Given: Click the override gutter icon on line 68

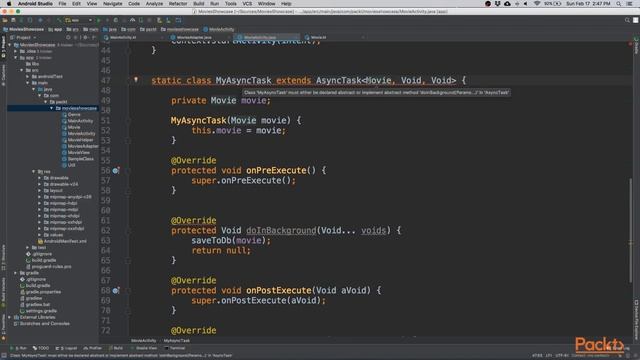Looking at the screenshot, I should [x=116, y=290].
